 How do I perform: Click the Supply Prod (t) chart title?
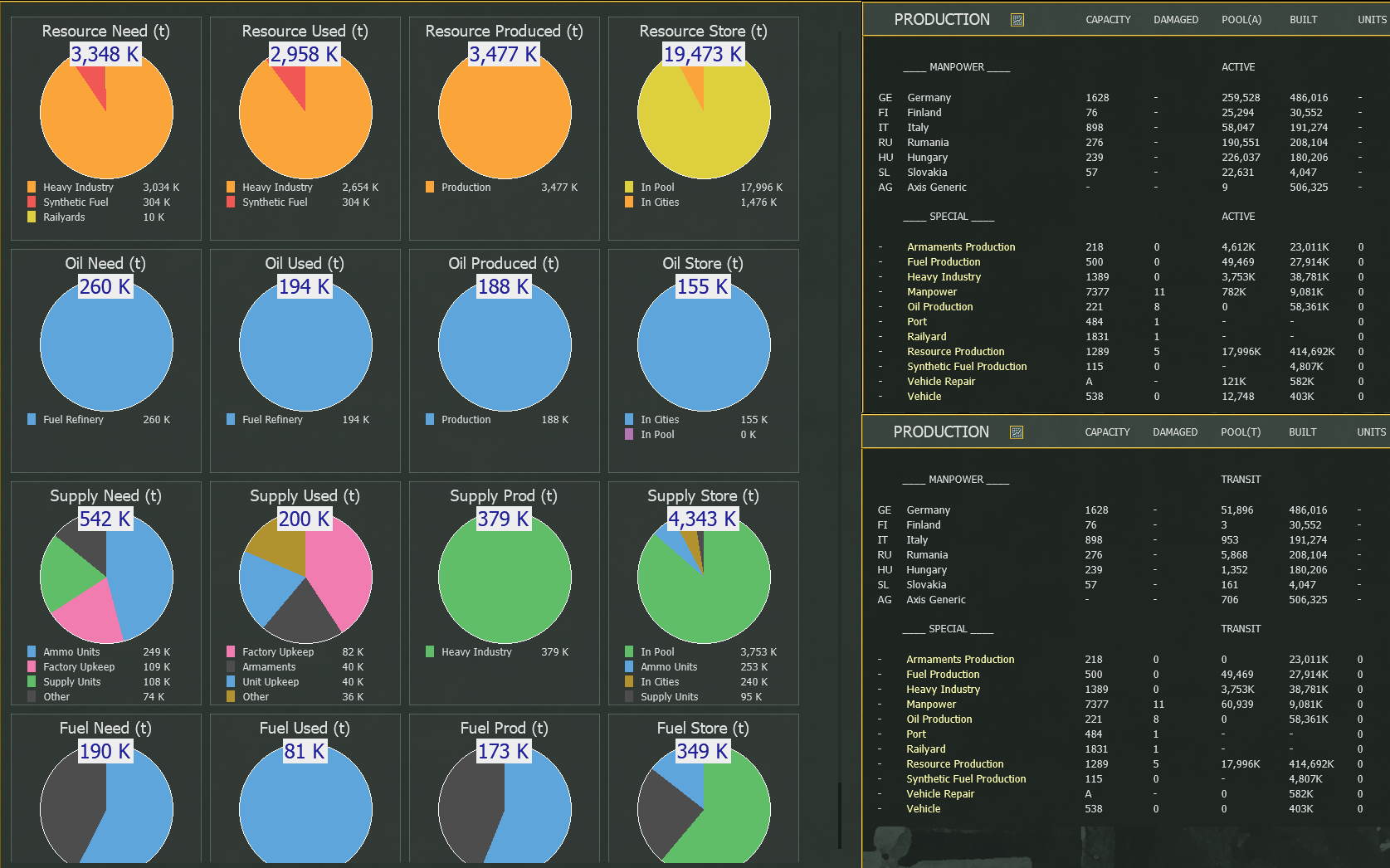(x=504, y=496)
